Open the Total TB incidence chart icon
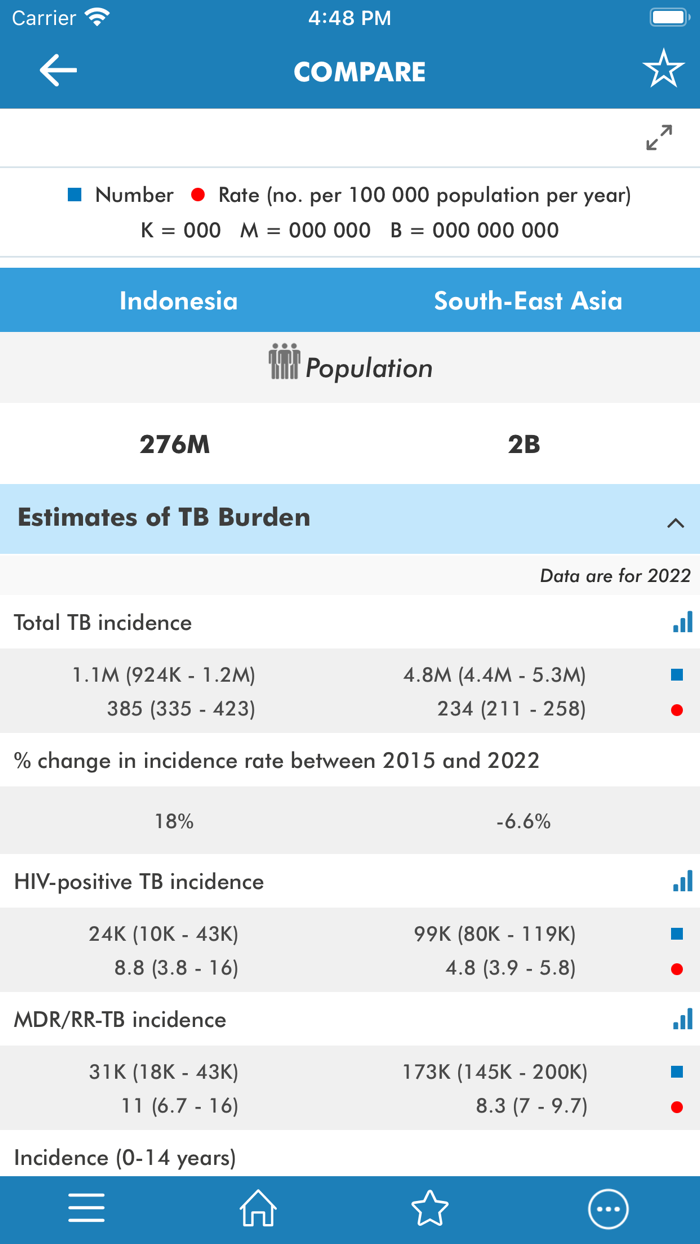Image resolution: width=700 pixels, height=1244 pixels. 681,621
